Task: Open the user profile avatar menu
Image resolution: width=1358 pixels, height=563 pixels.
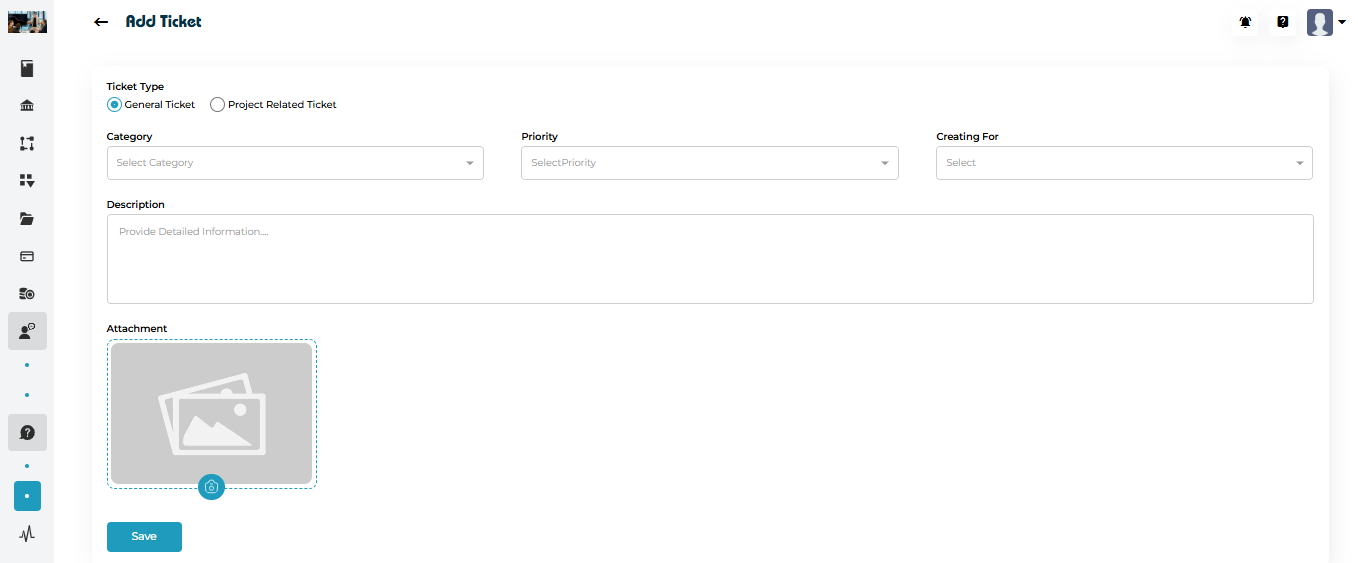Action: [1325, 22]
